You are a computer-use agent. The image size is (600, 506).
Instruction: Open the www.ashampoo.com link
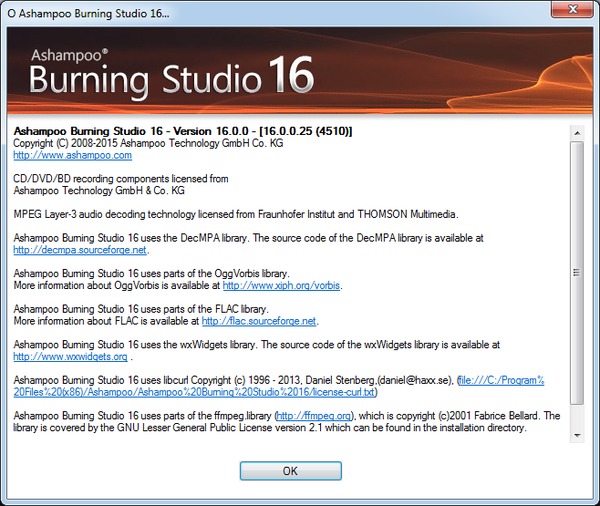pos(72,156)
